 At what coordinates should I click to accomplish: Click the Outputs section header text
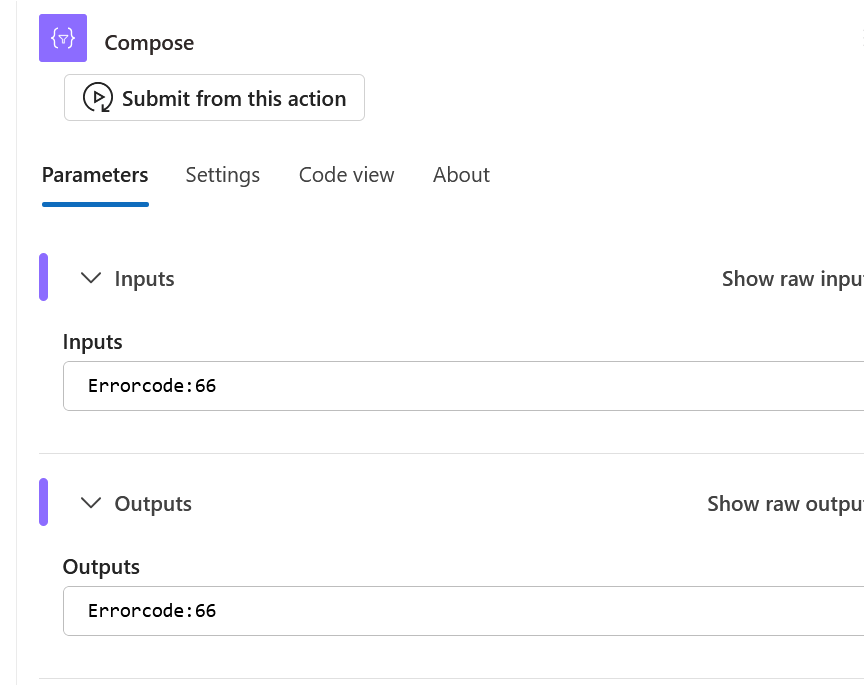153,504
